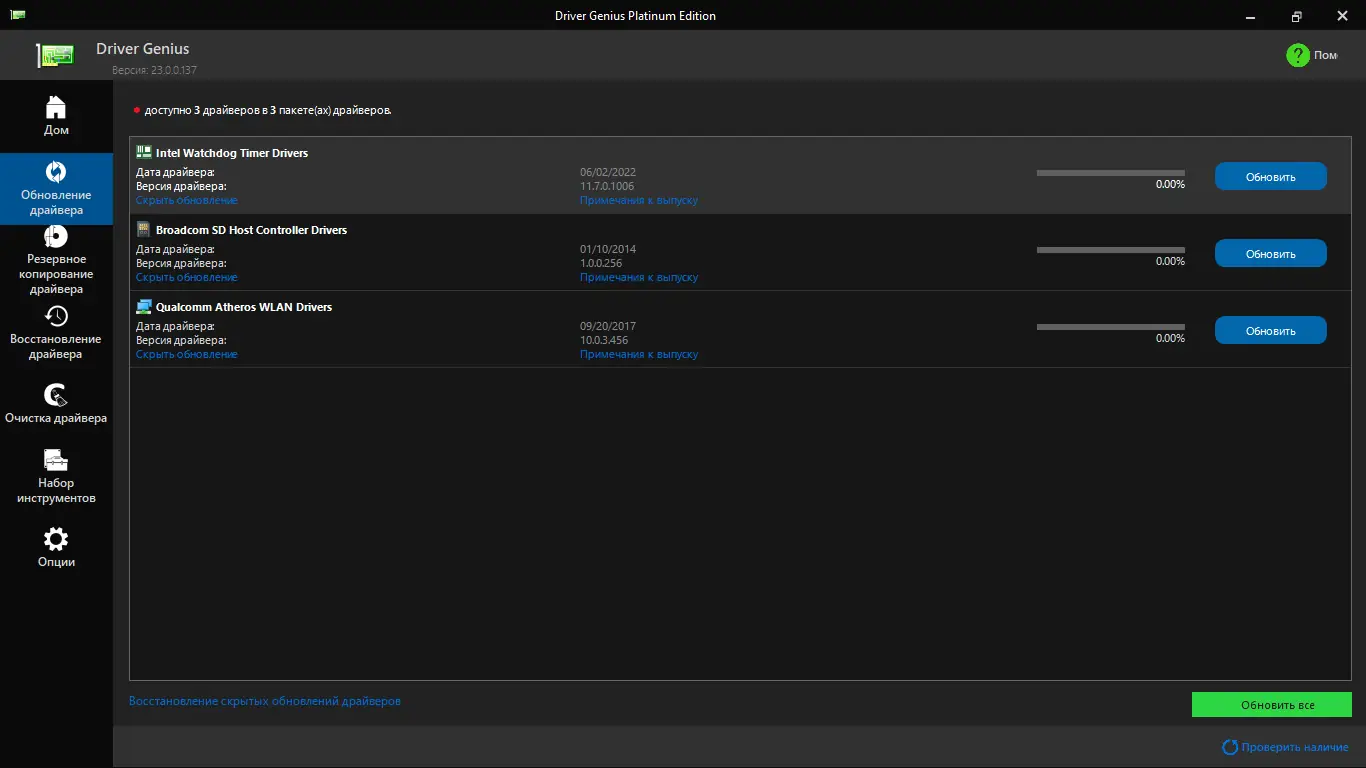Restore down the Driver Genius window
1366x768 pixels.
[x=1297, y=16]
